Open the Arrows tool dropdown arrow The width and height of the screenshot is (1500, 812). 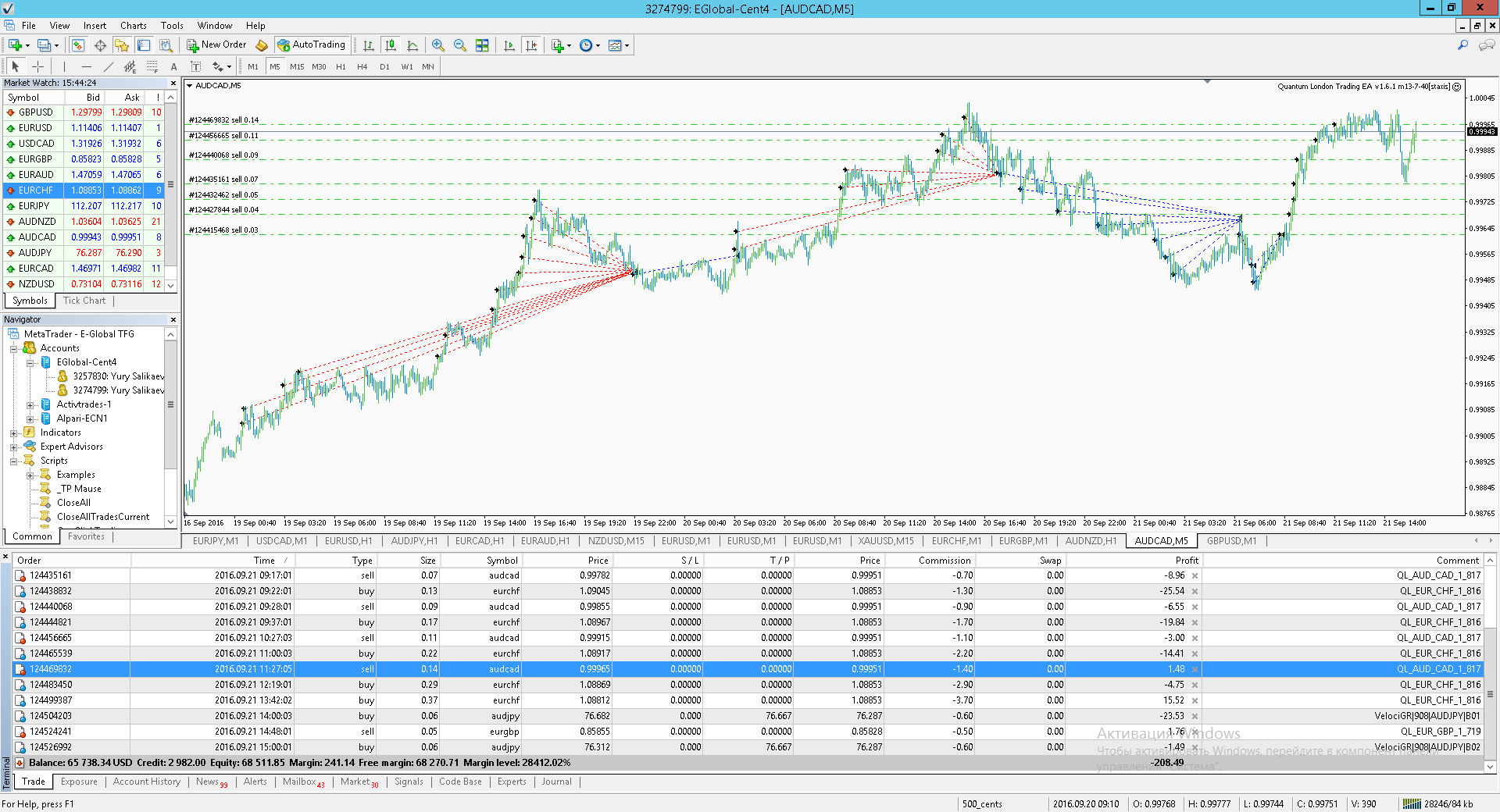(229, 67)
